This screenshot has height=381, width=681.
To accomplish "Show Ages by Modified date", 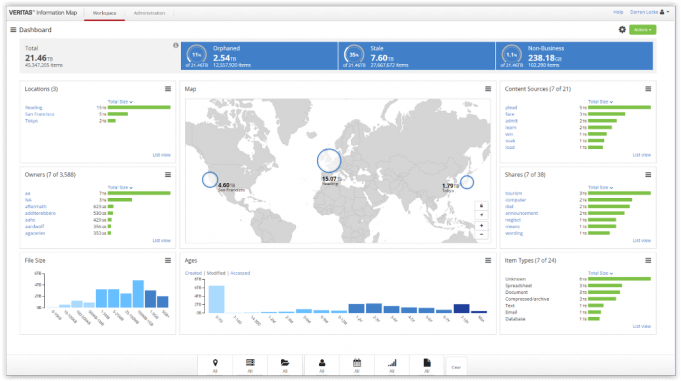I will coord(216,273).
